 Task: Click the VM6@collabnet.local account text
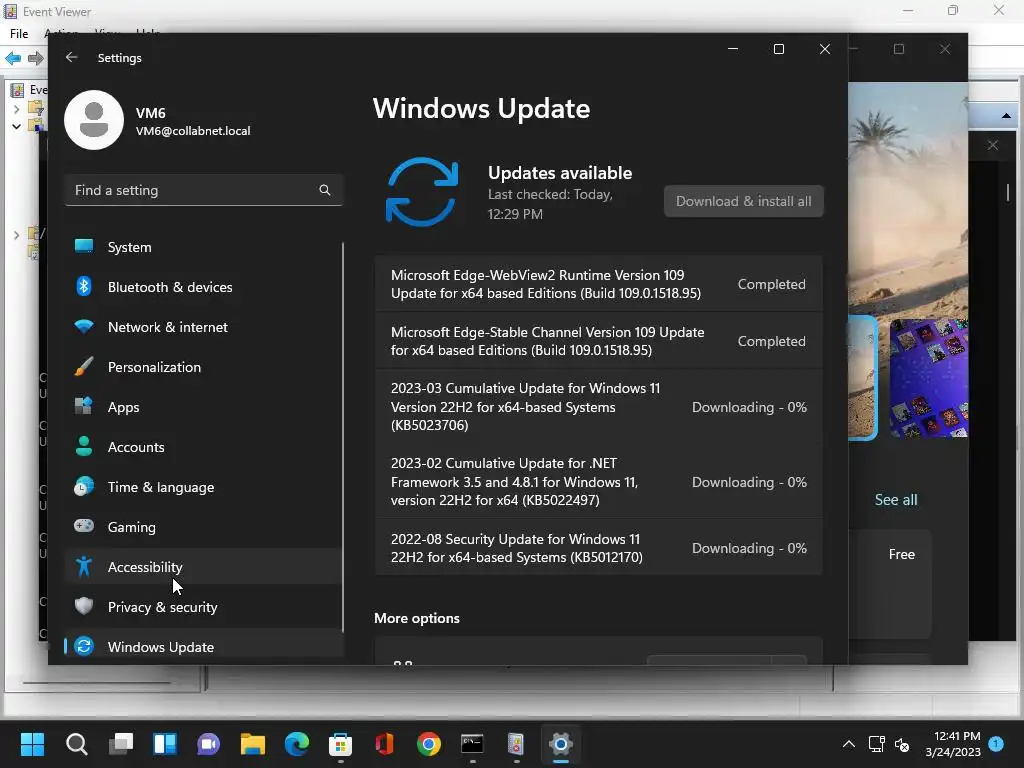[x=193, y=131]
